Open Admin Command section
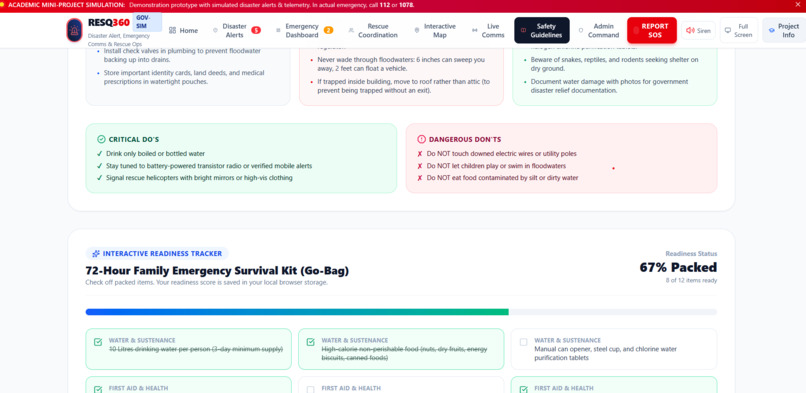This screenshot has height=393, width=806. coord(598,31)
